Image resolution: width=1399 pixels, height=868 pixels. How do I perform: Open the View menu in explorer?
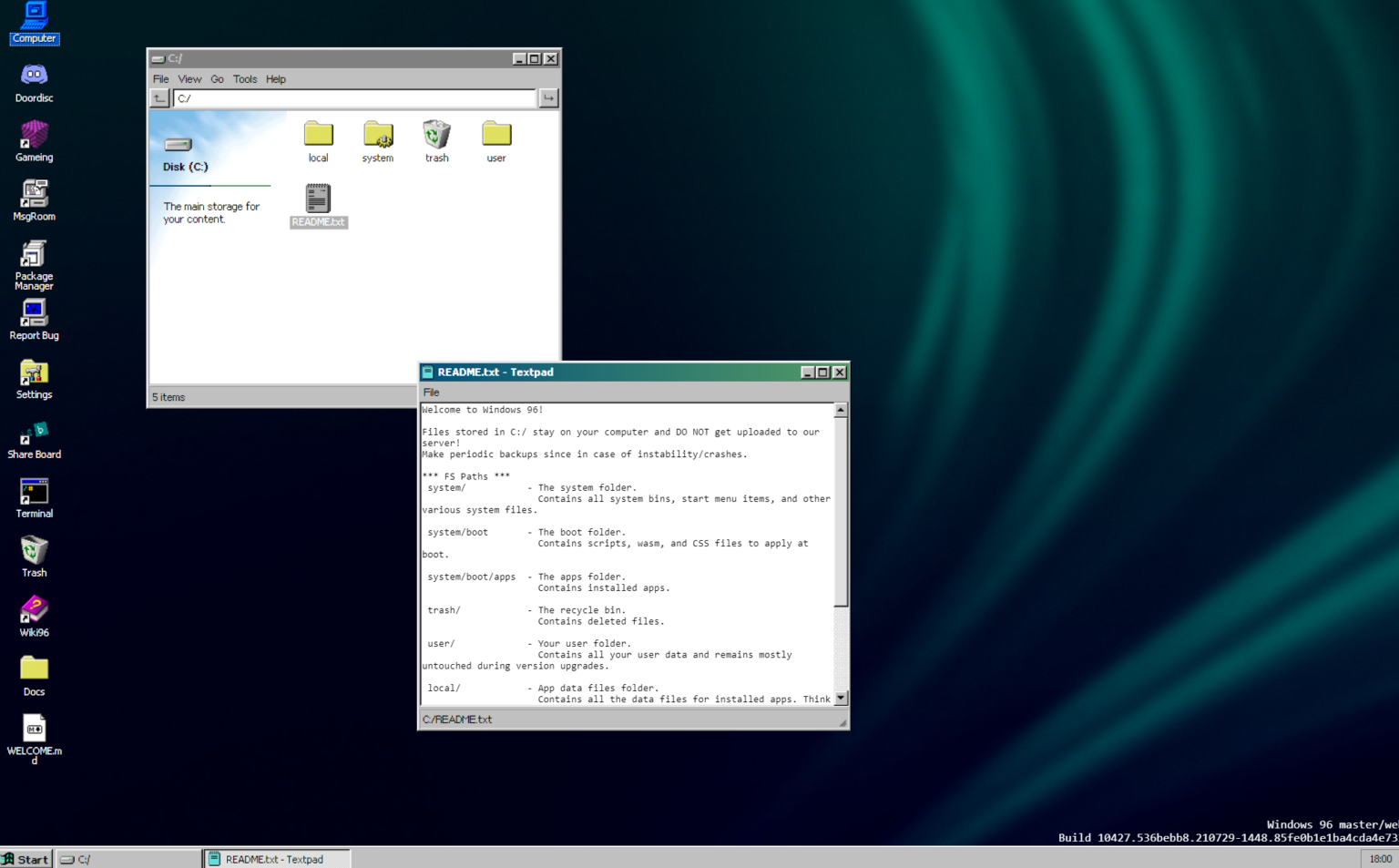[189, 79]
